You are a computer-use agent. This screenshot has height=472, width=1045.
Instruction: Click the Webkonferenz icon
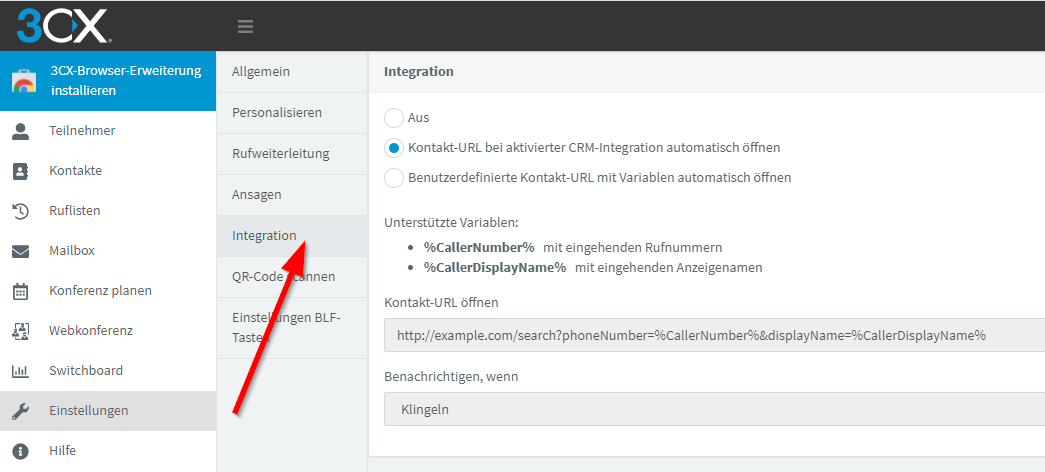21,331
